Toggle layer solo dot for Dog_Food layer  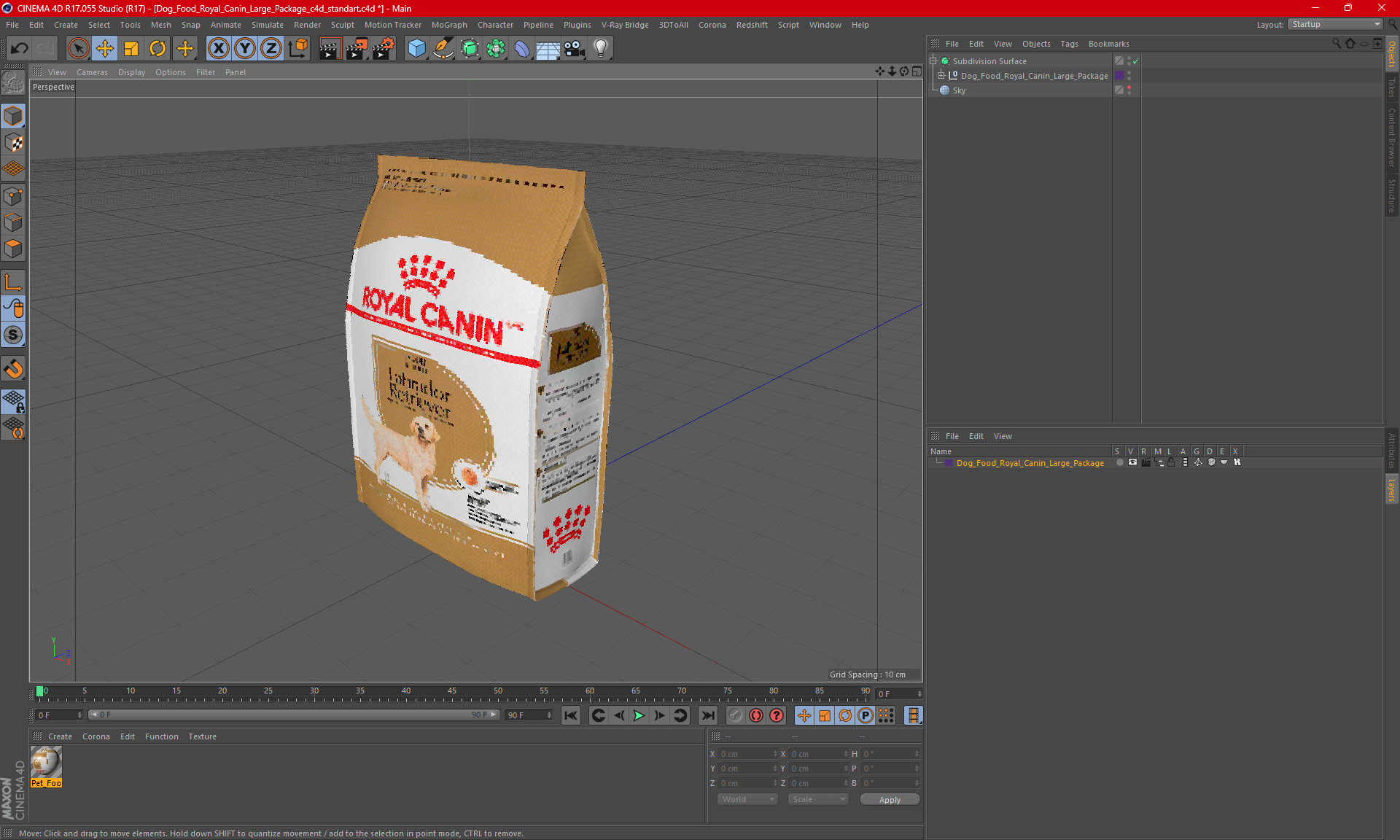coord(1119,462)
